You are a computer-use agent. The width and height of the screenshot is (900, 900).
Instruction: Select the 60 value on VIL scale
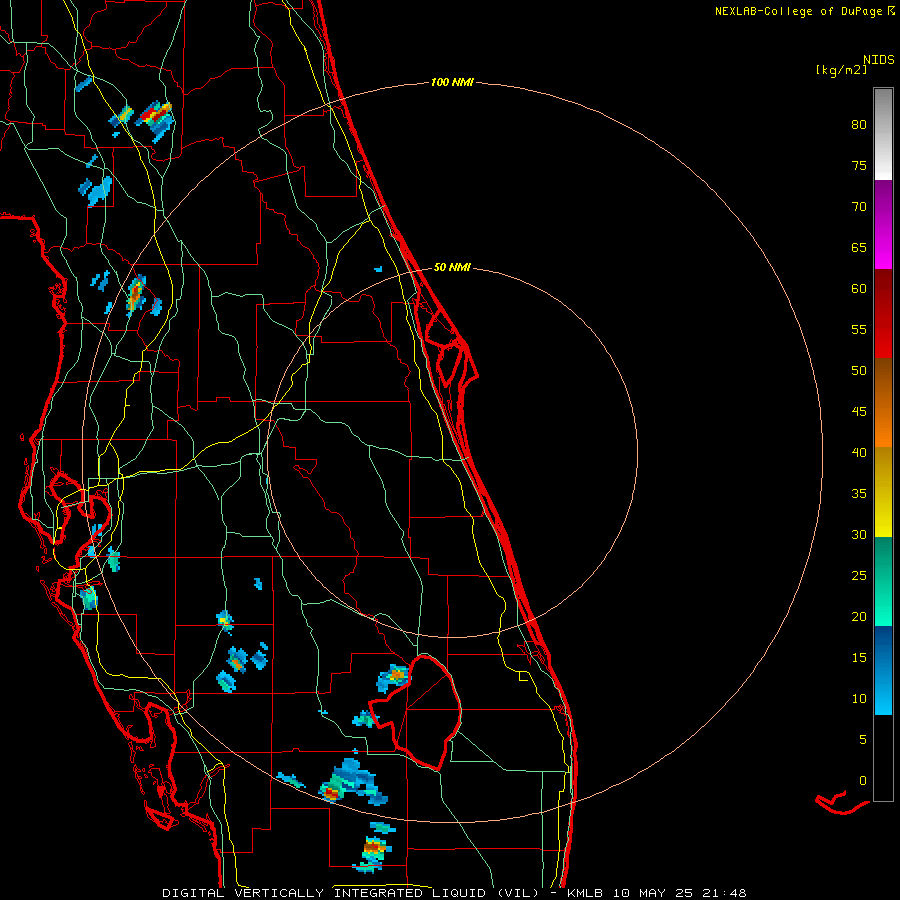[859, 289]
